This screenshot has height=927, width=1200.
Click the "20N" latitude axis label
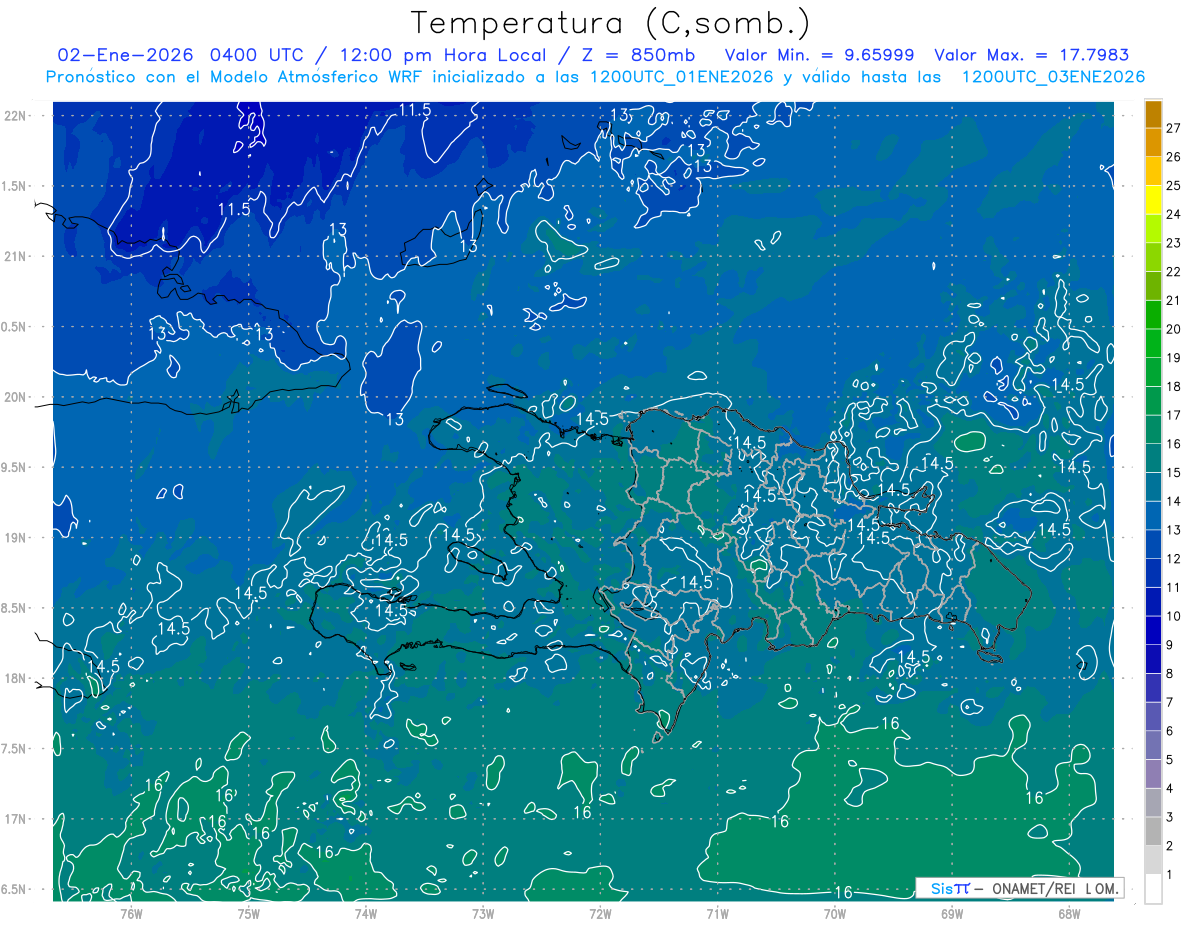coord(16,397)
